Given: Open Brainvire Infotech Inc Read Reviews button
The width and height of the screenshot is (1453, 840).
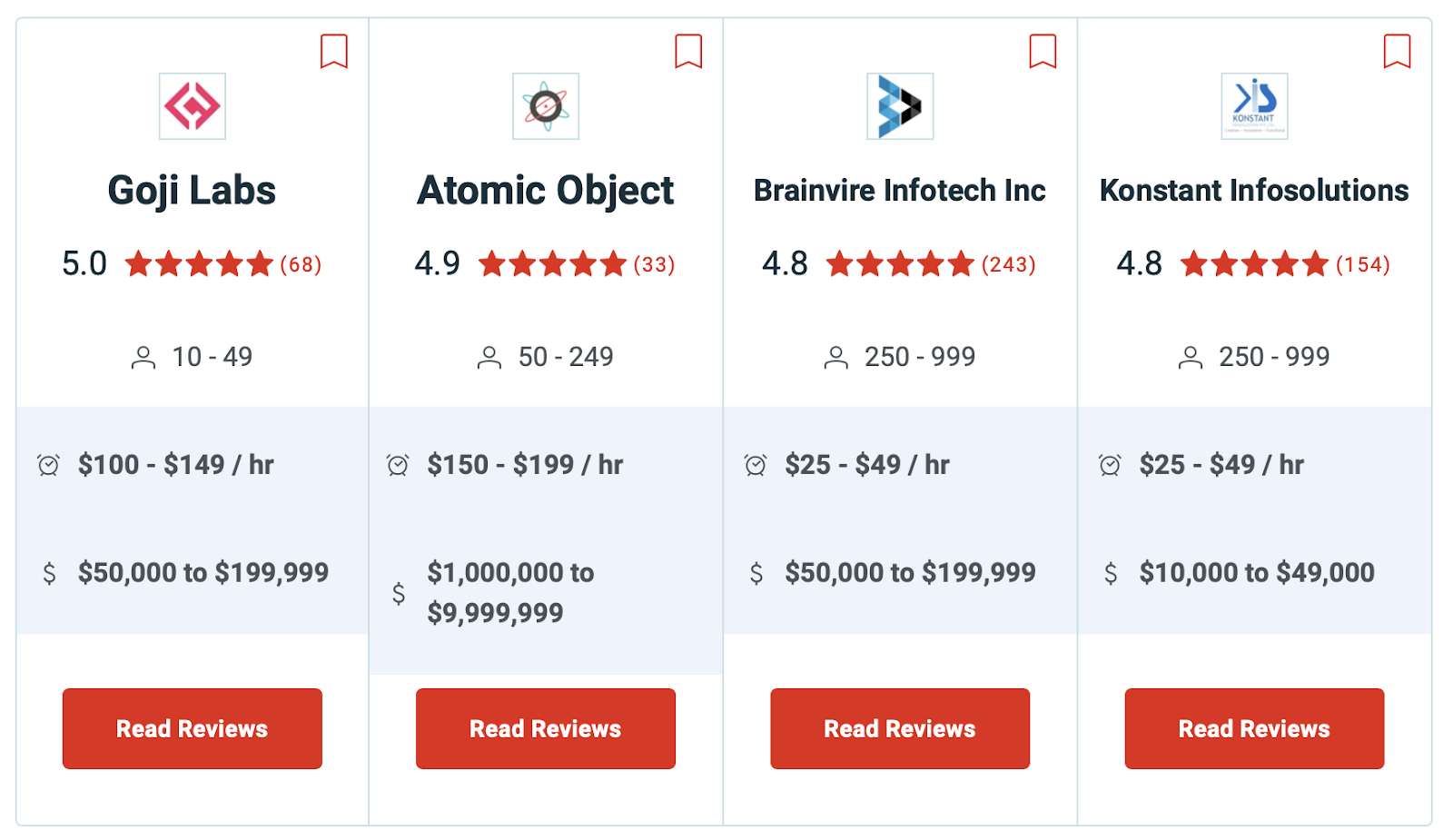Looking at the screenshot, I should click(900, 728).
